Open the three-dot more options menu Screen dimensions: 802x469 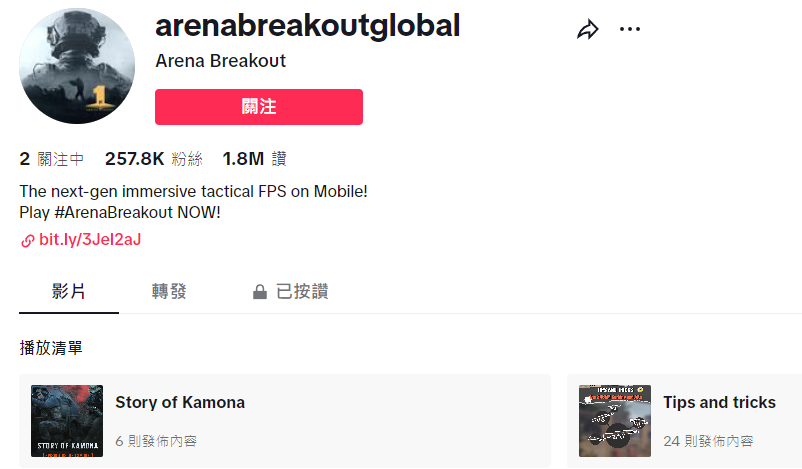(x=629, y=29)
